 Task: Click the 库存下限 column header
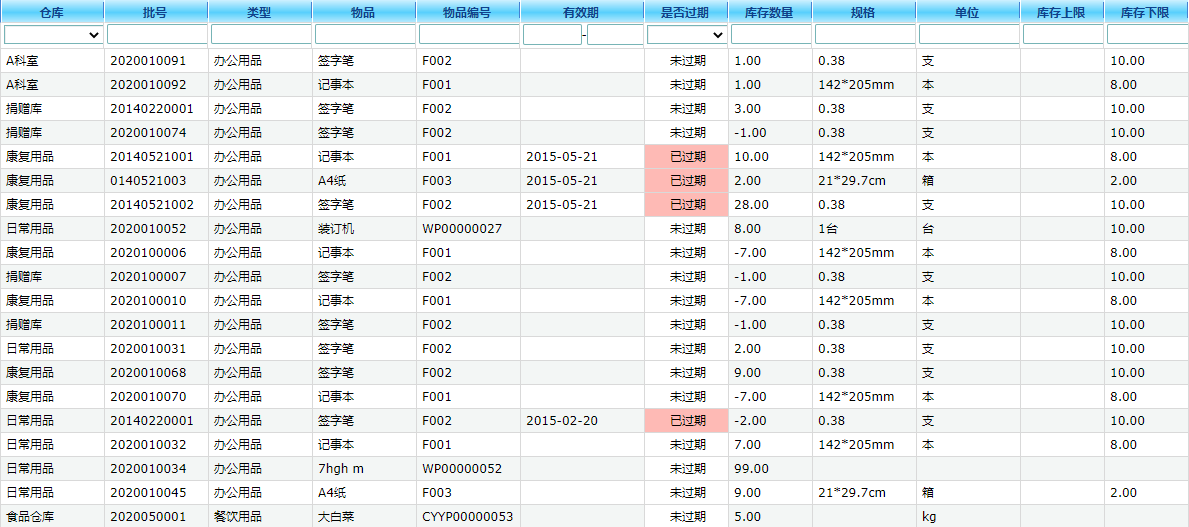[1145, 13]
